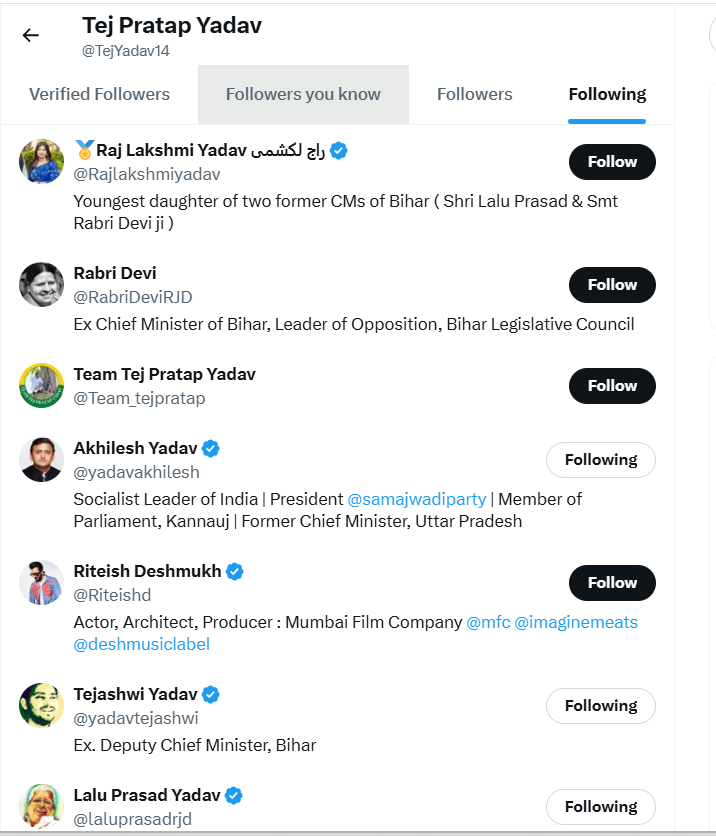Follow Raj Lakshmi Yadav

click(612, 162)
